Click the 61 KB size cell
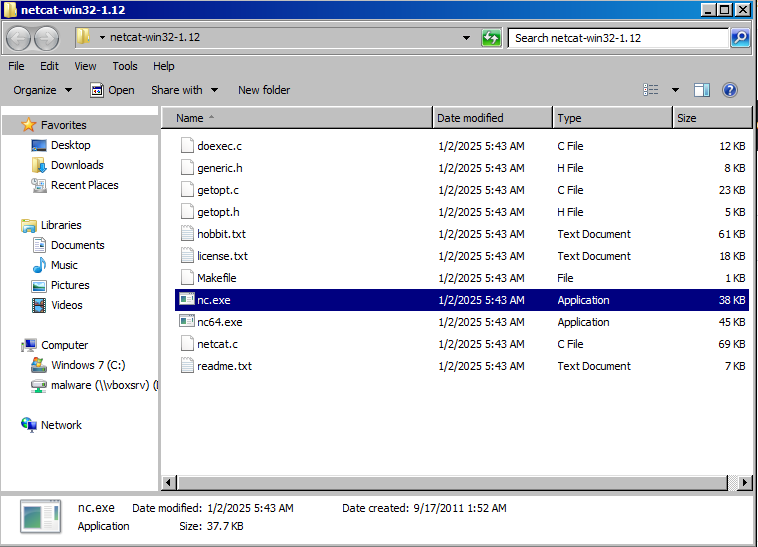The width and height of the screenshot is (758, 547). click(731, 234)
